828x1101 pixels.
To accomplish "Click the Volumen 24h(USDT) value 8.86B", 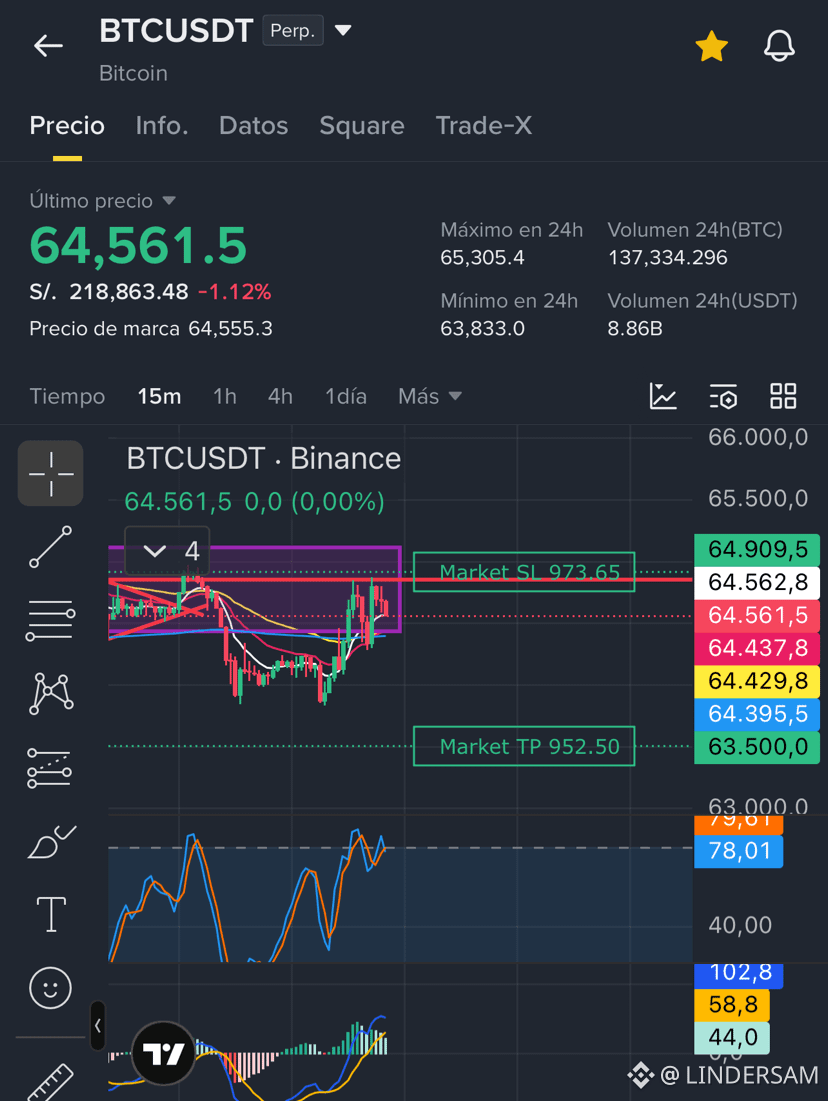I will click(635, 329).
